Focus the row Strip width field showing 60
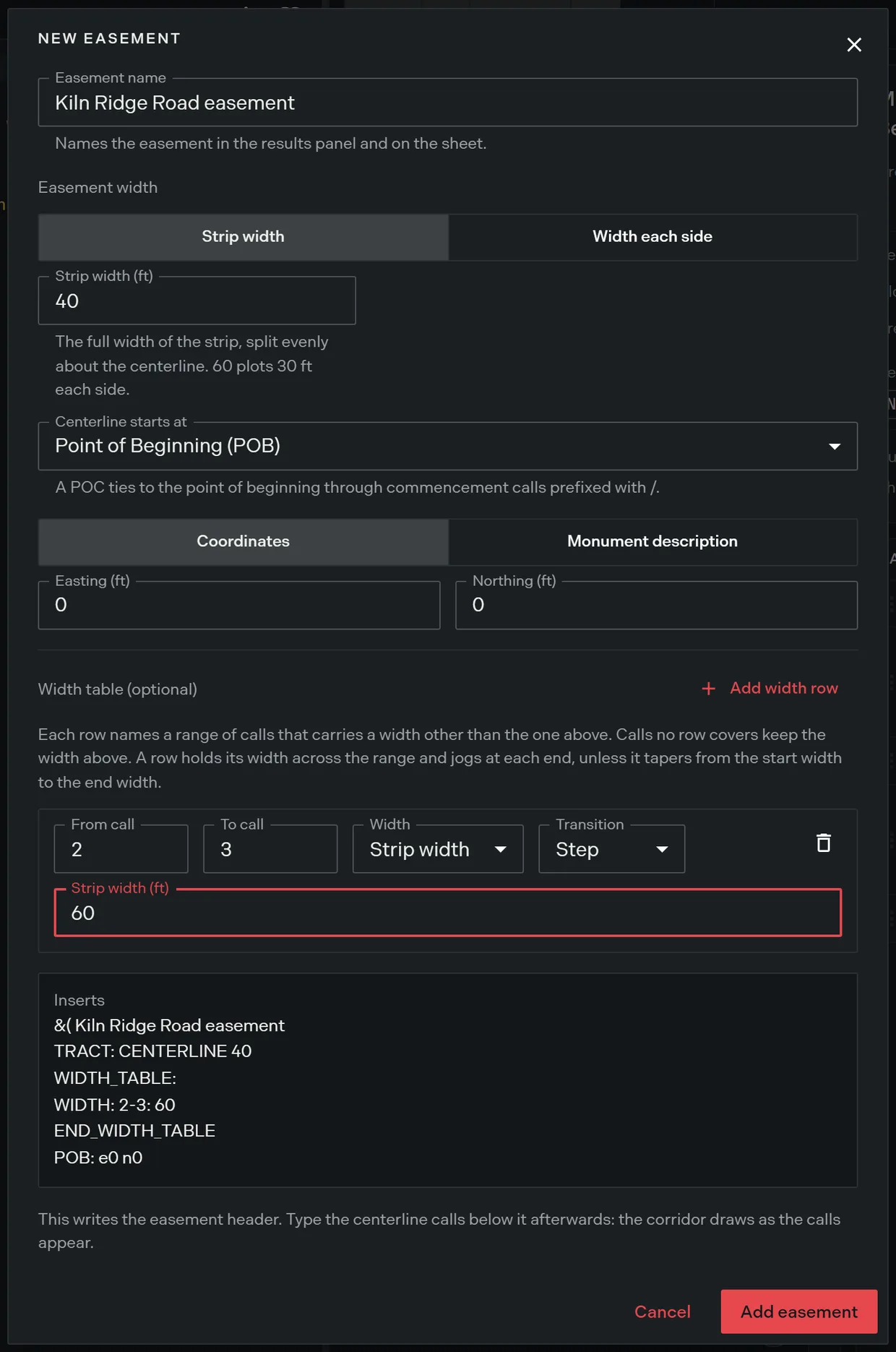896x1352 pixels. 447,913
